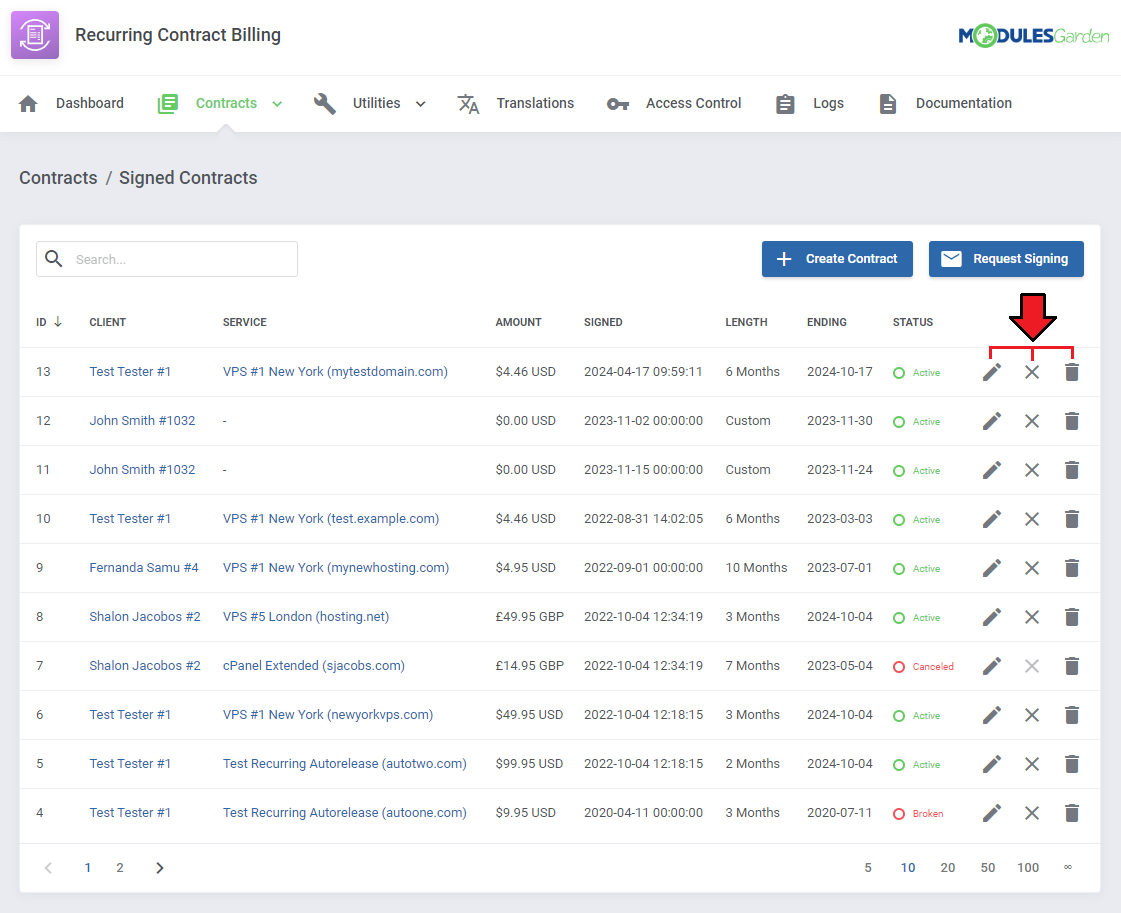Click the Status column header
The image size is (1121, 913).
(913, 322)
